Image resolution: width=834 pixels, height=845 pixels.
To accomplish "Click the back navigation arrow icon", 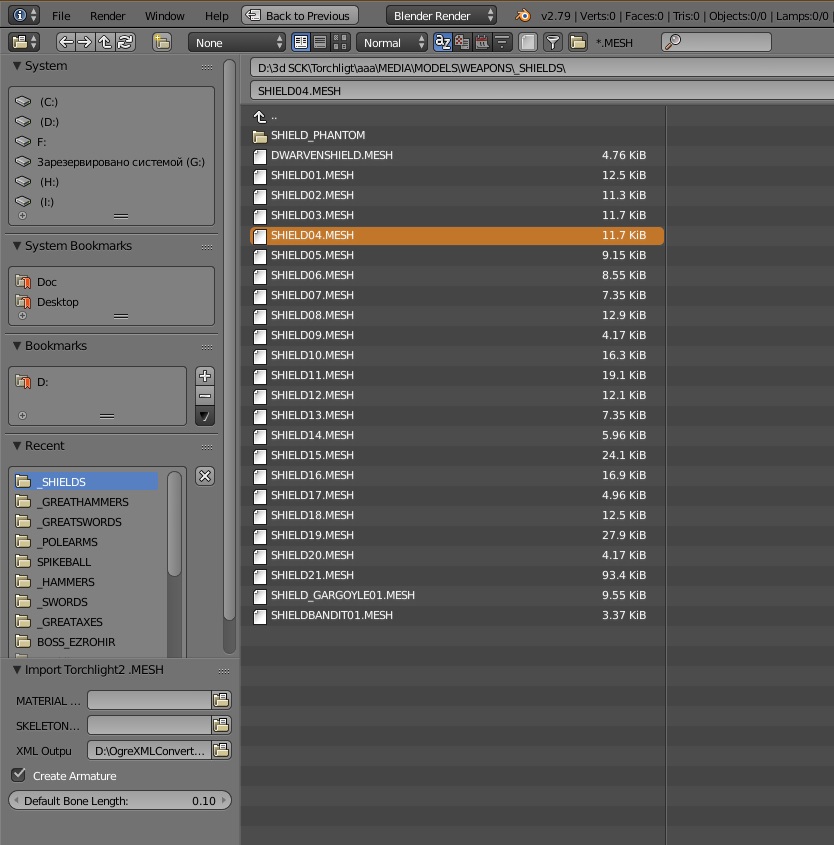I will point(66,42).
